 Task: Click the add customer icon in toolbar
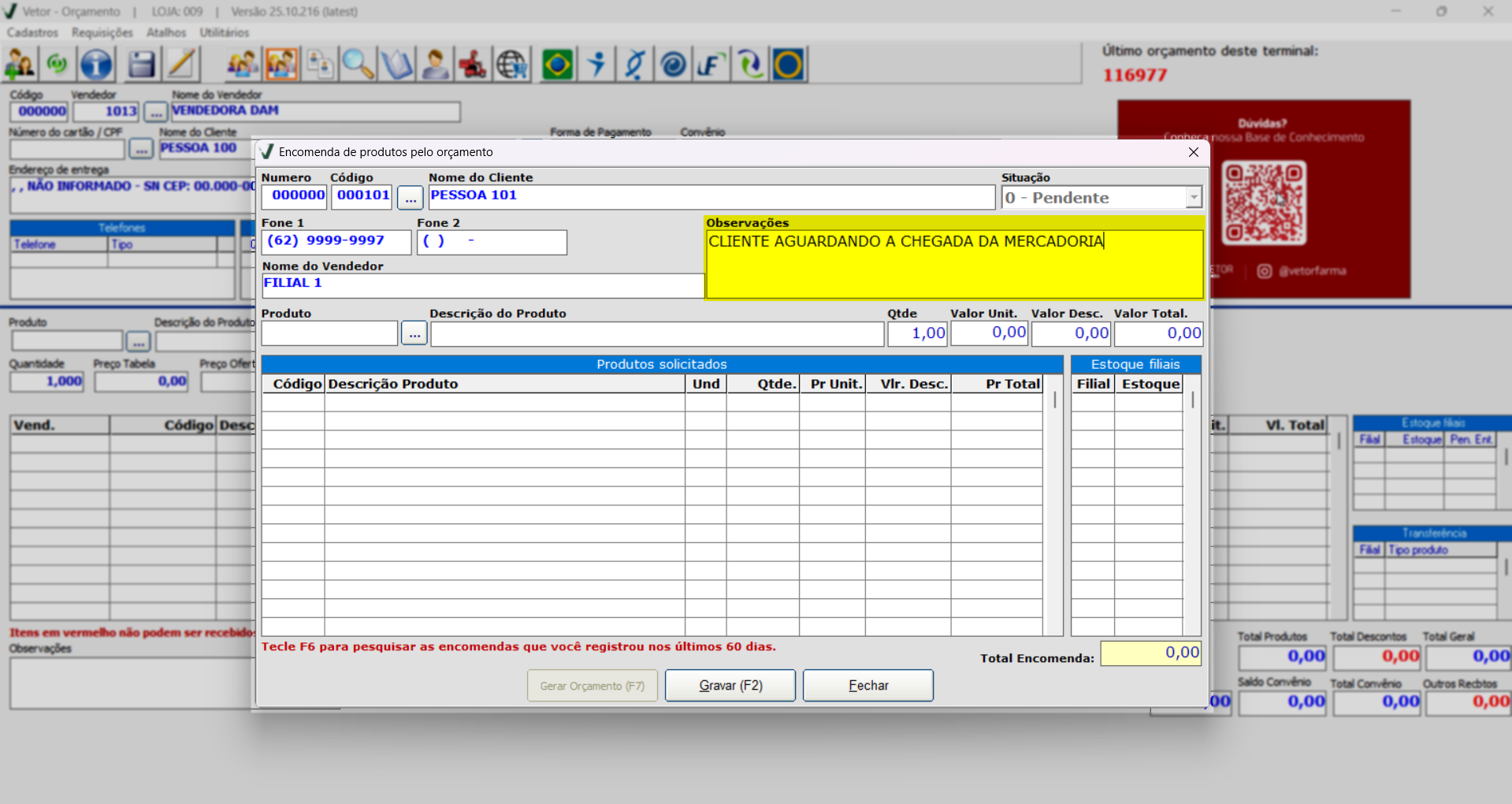20,65
